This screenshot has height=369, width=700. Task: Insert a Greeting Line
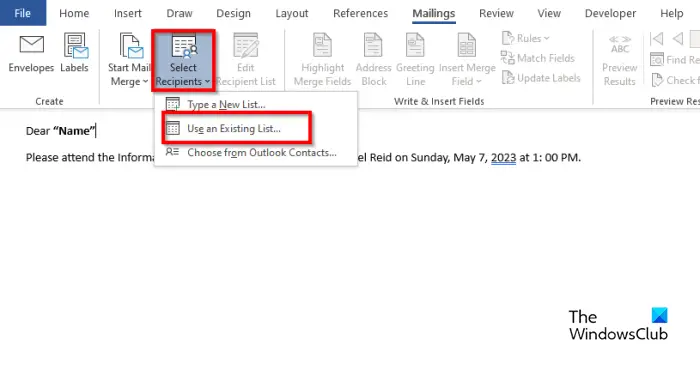[415, 60]
